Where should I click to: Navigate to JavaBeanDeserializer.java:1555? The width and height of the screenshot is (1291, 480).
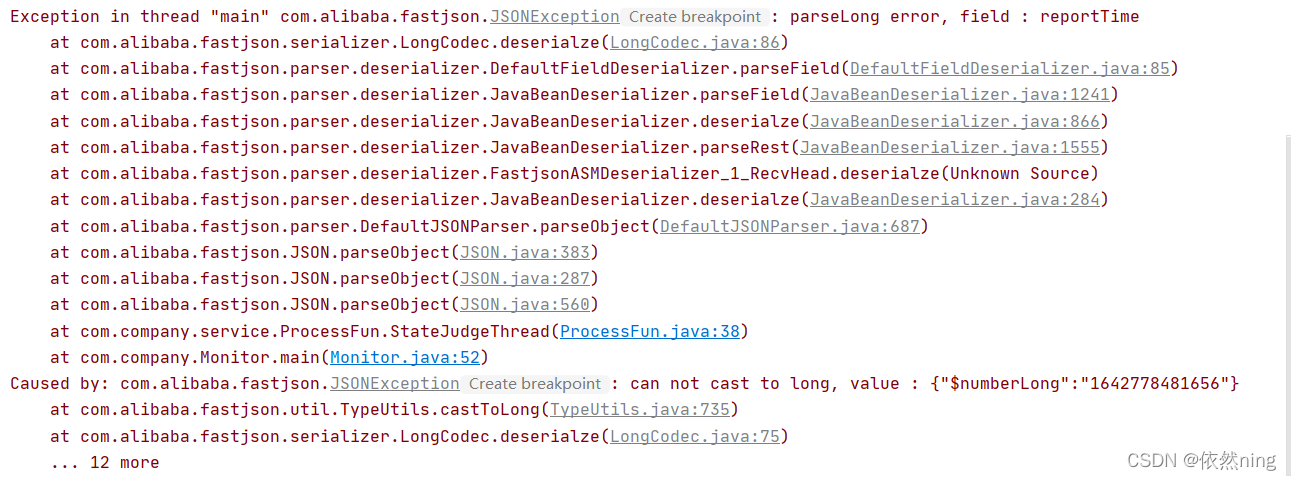coord(949,147)
